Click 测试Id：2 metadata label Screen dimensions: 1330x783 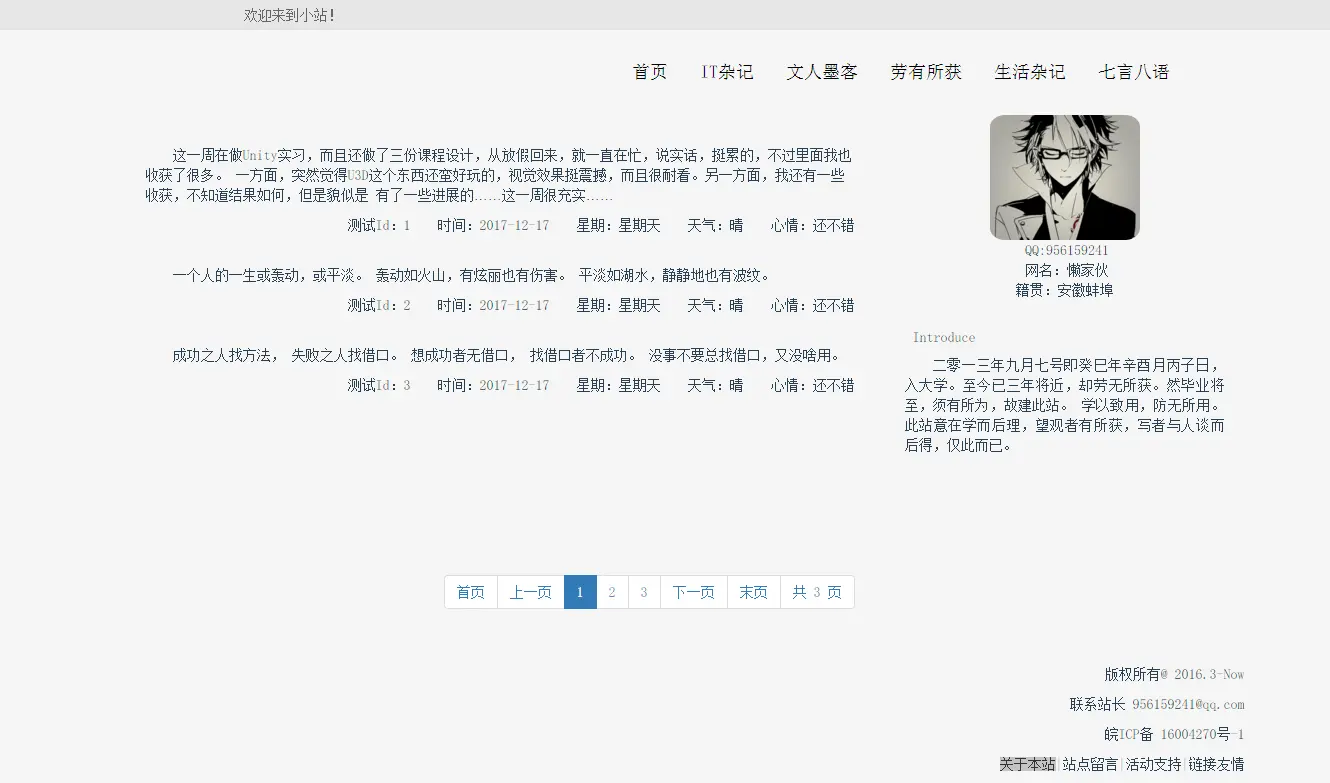379,305
